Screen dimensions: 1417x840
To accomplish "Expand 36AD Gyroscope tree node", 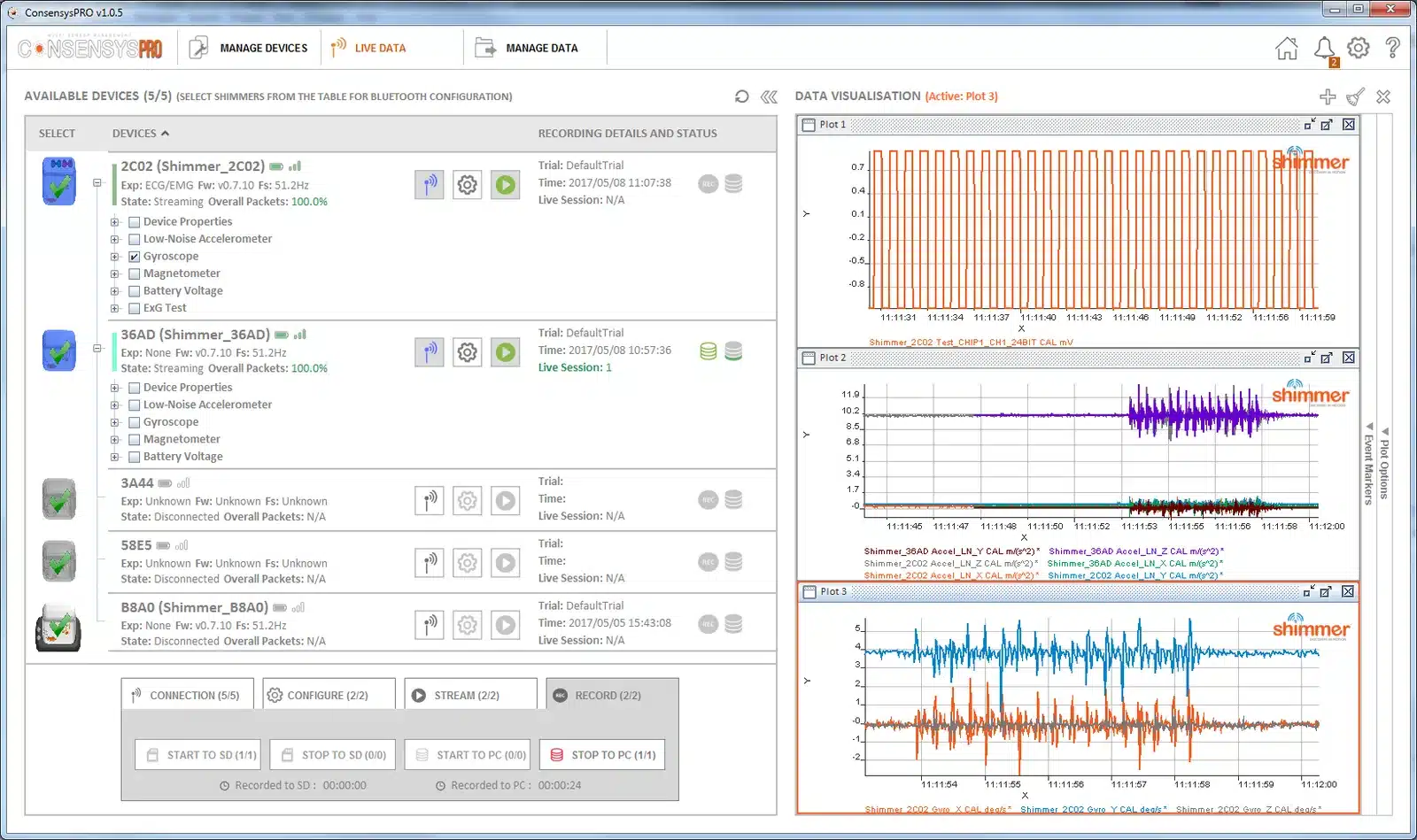I will [115, 422].
